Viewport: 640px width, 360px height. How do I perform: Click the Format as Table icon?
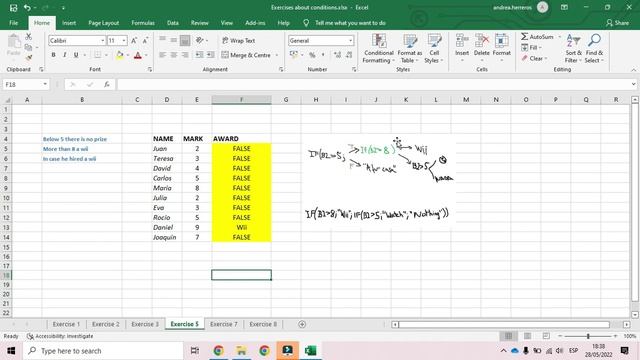tap(409, 42)
